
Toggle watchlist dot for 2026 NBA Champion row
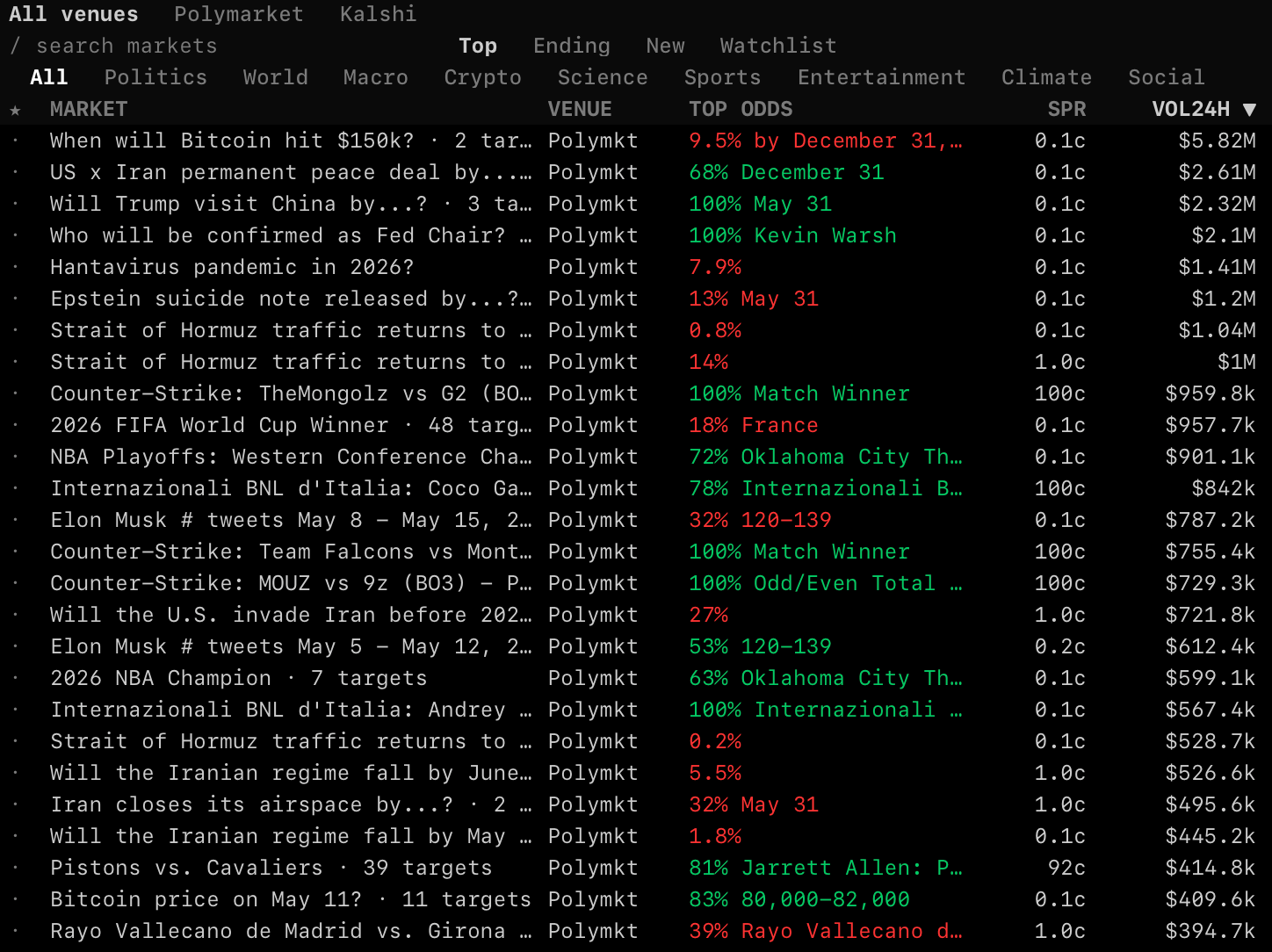coord(15,678)
